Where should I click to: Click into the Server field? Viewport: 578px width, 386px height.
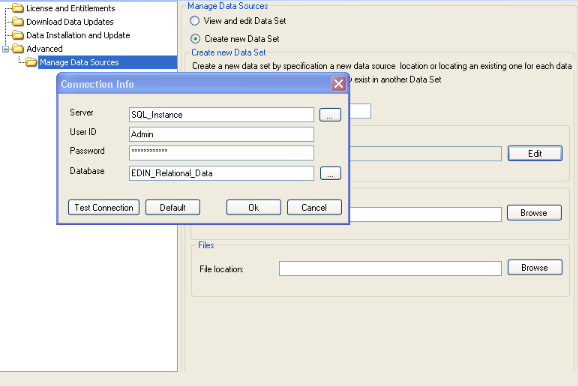221,115
